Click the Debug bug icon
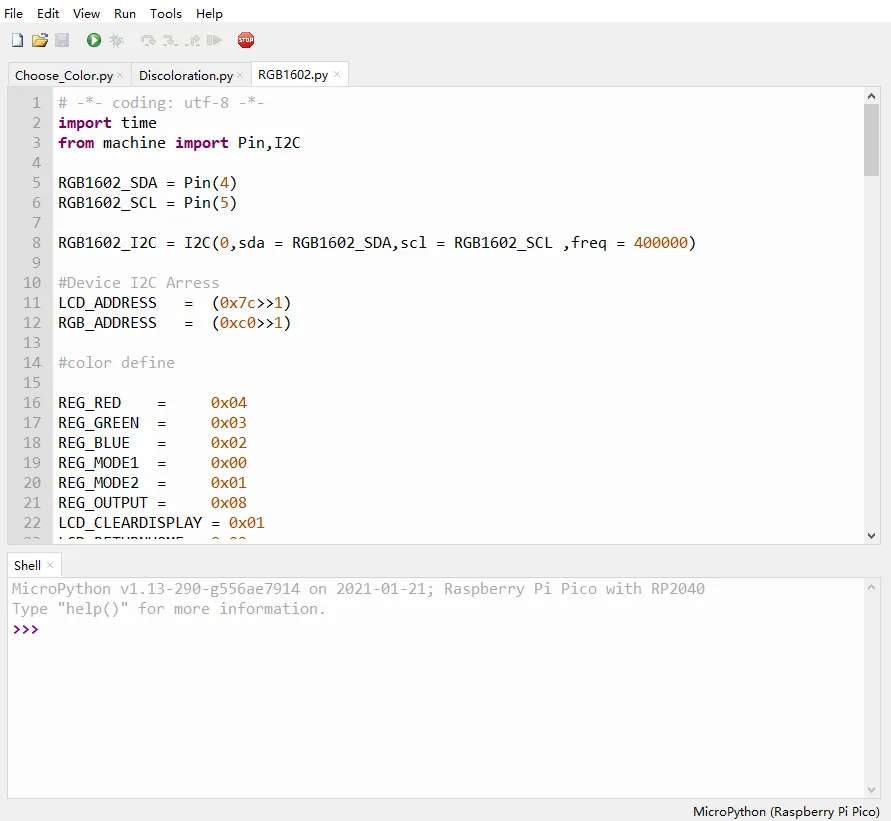The height and width of the screenshot is (821, 891). [116, 40]
